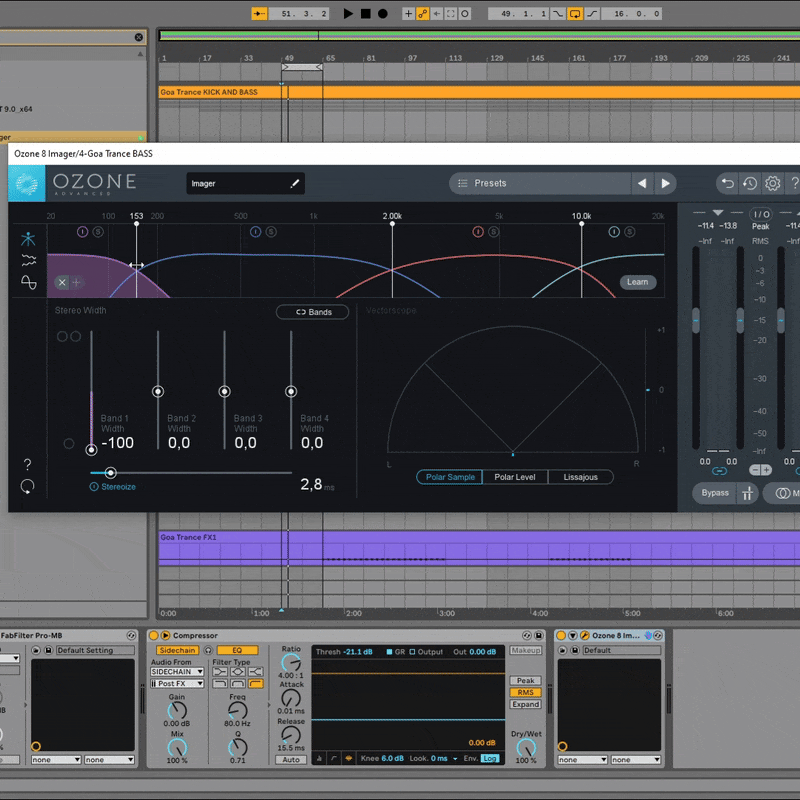
Task: Click the Bypass button in Ozone
Action: (x=715, y=493)
